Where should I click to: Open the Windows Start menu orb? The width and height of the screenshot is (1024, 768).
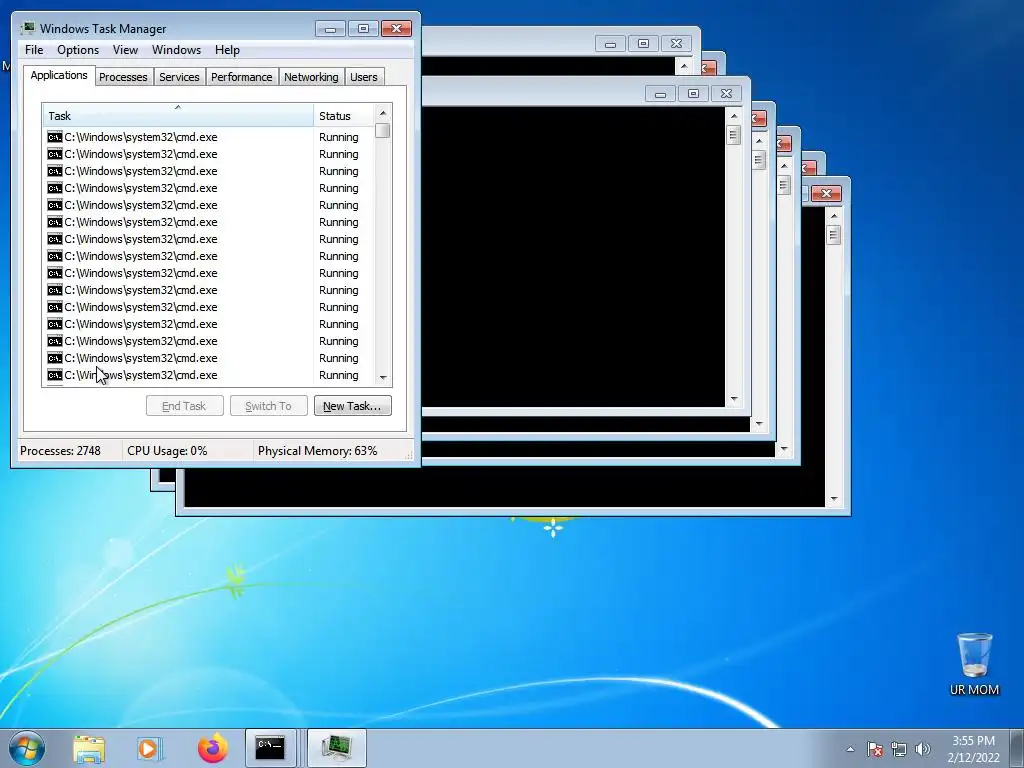[26, 748]
